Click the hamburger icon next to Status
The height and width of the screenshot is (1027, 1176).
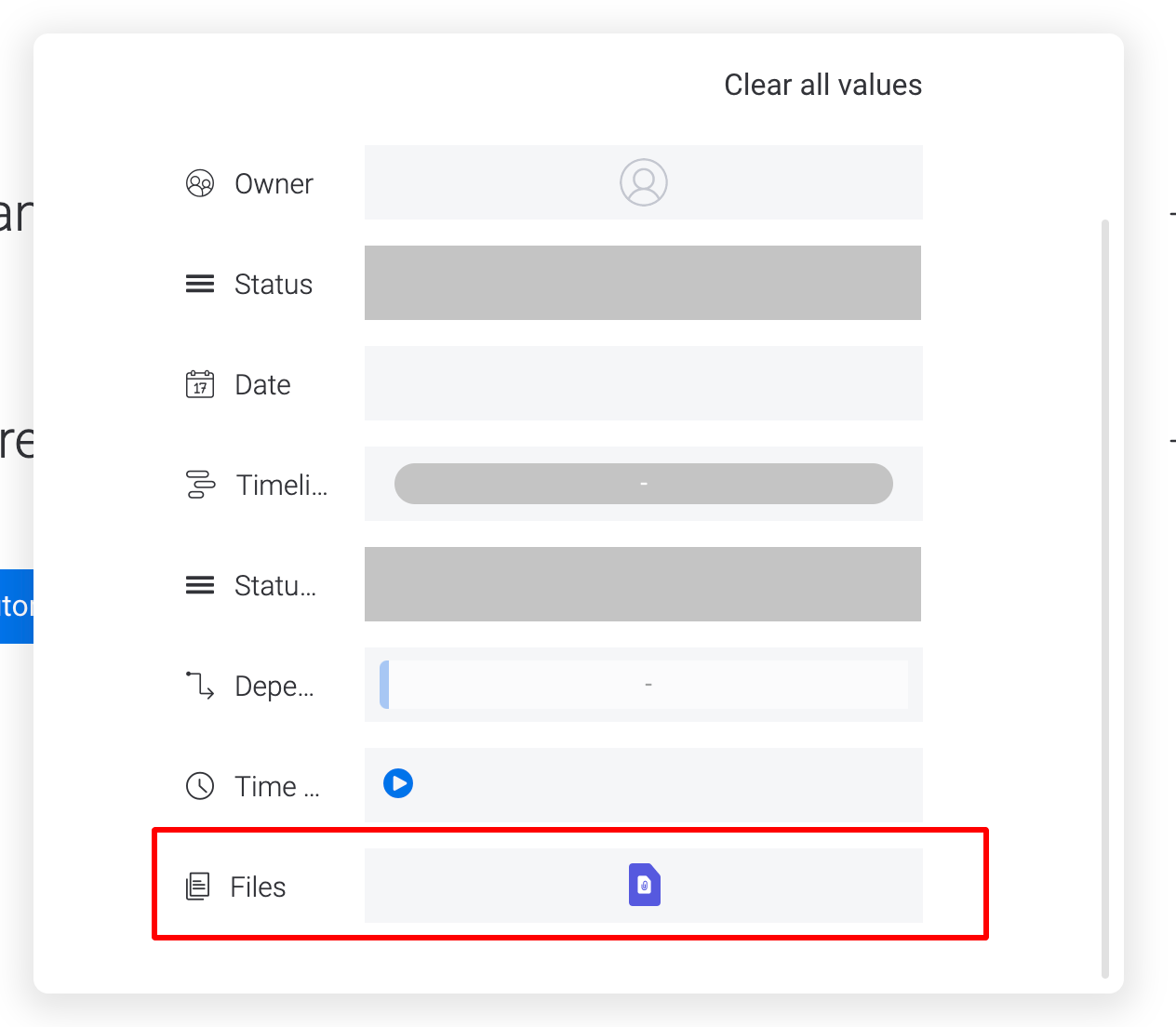coord(199,284)
